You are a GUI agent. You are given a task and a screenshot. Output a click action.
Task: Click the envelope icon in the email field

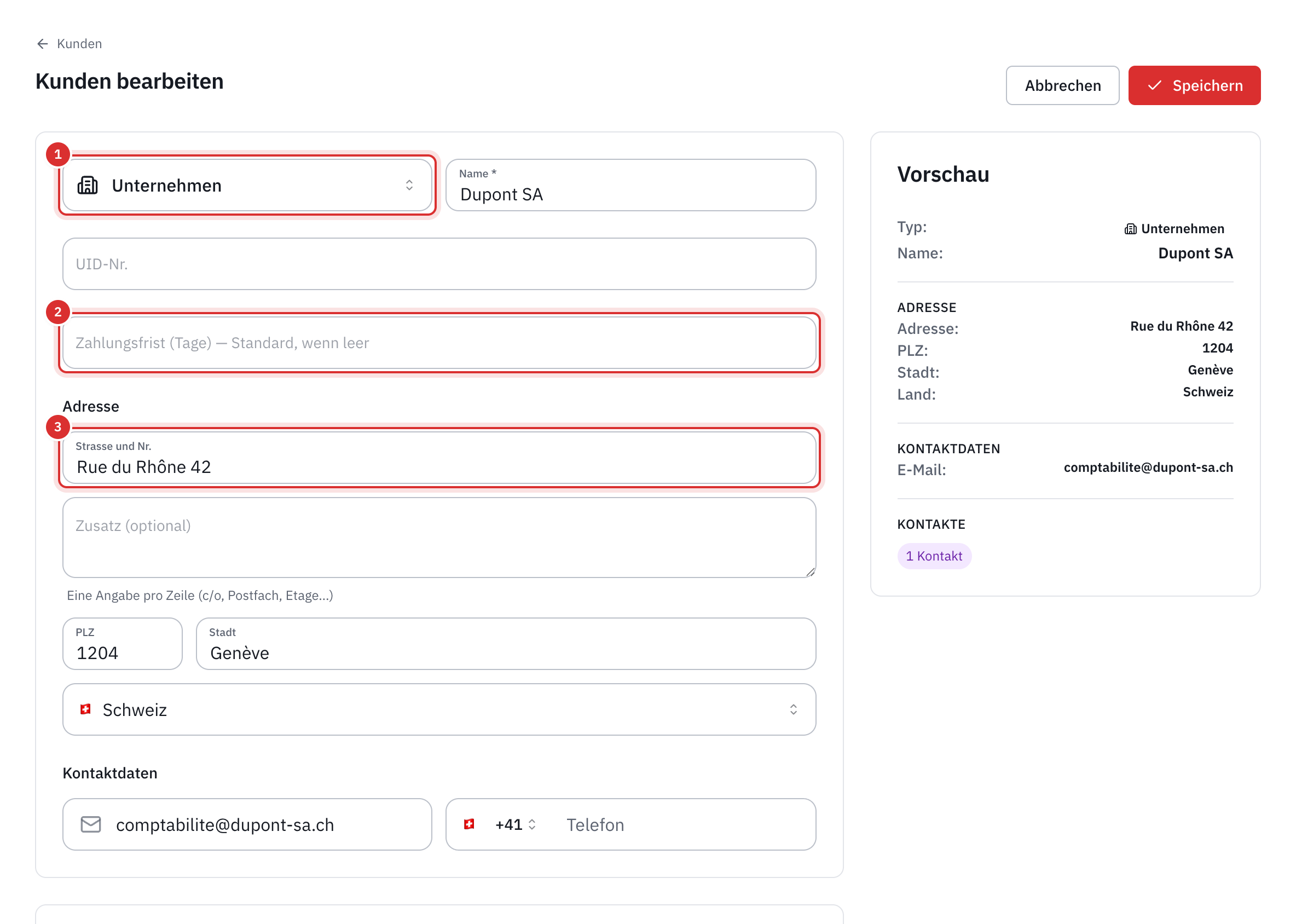tap(91, 824)
